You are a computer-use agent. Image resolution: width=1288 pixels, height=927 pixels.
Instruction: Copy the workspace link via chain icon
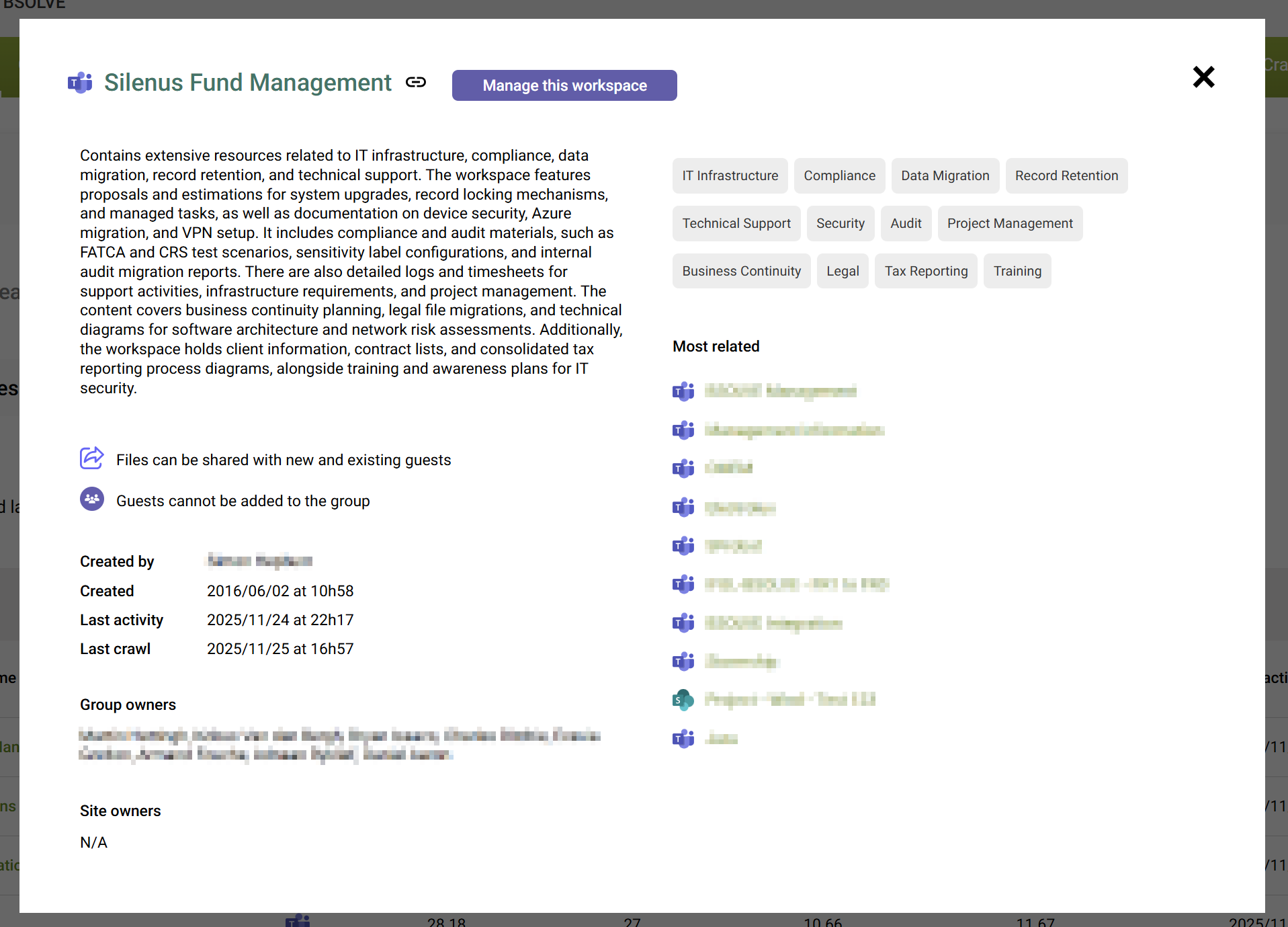[416, 82]
